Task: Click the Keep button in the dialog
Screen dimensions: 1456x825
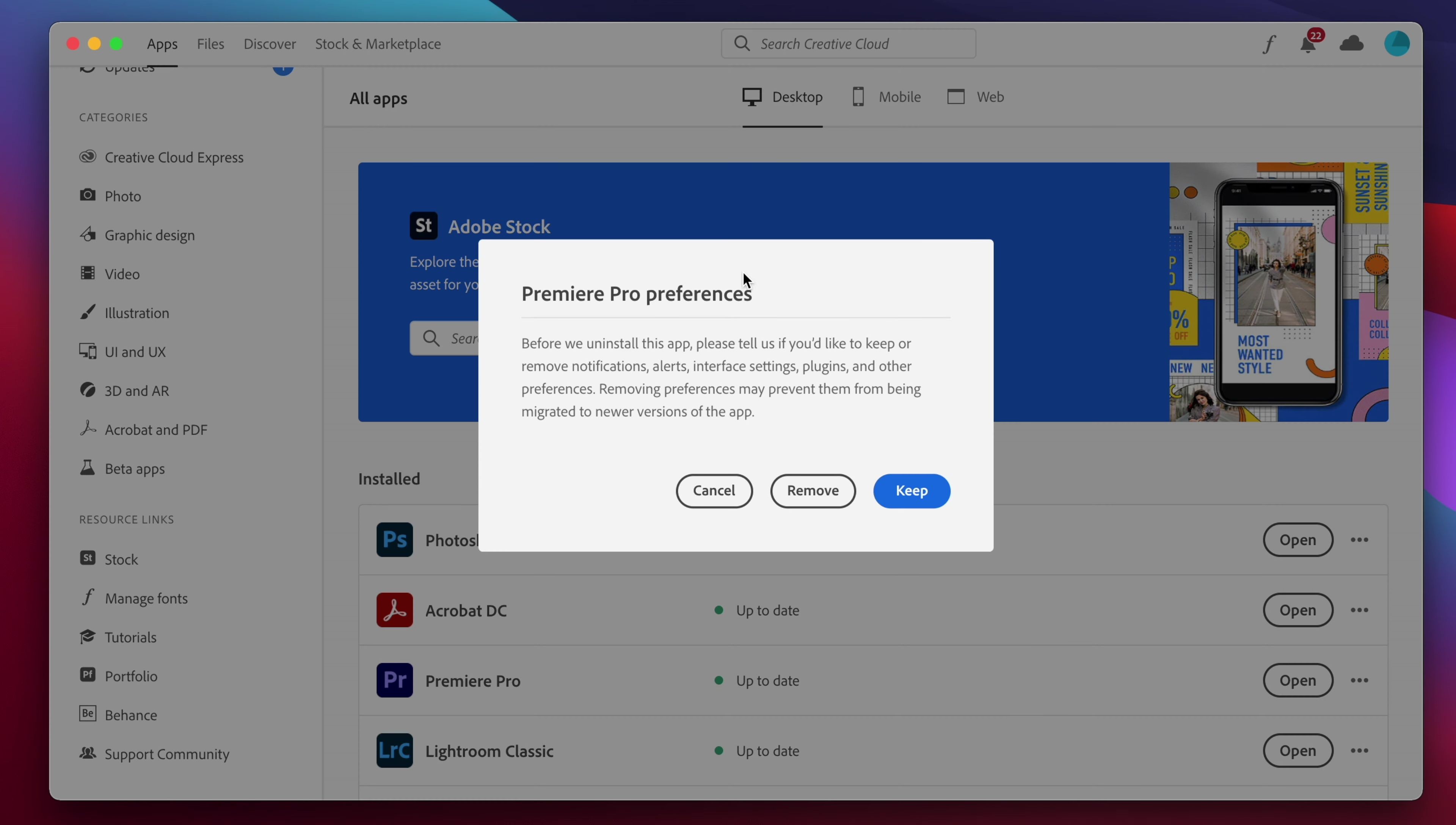Action: 911,491
